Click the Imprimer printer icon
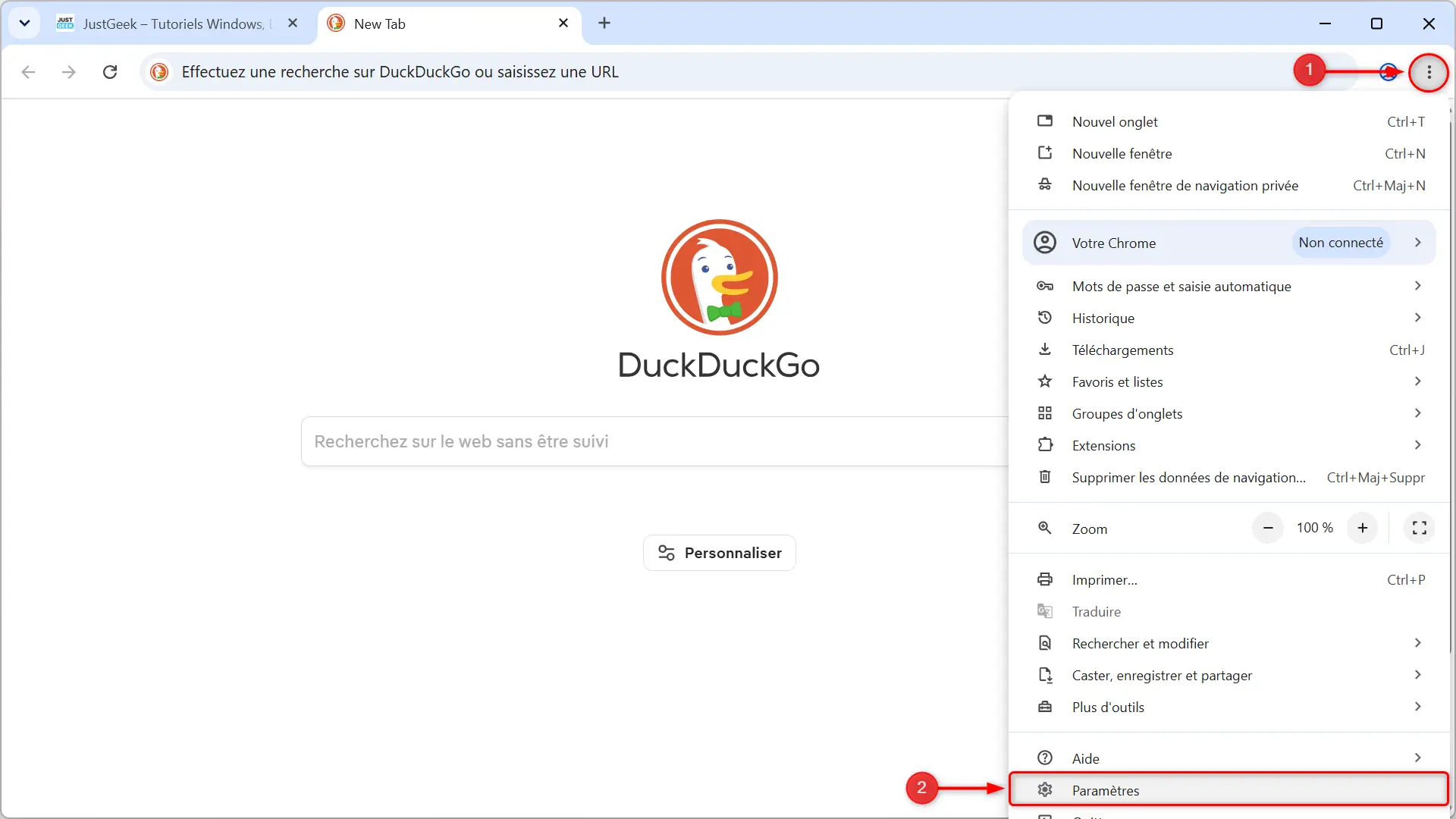Image resolution: width=1456 pixels, height=819 pixels. pyautogui.click(x=1045, y=579)
